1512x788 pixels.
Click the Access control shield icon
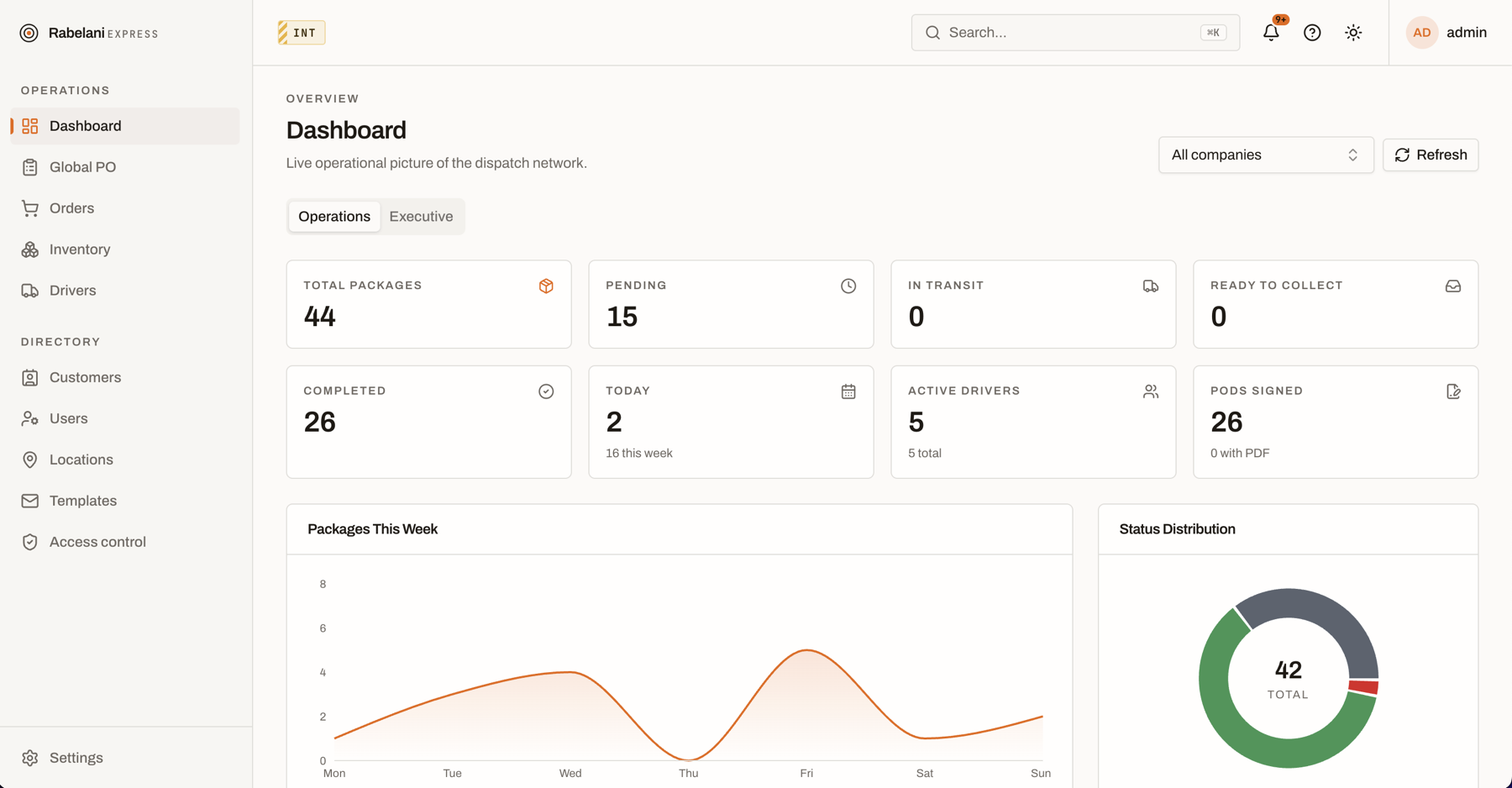click(30, 542)
